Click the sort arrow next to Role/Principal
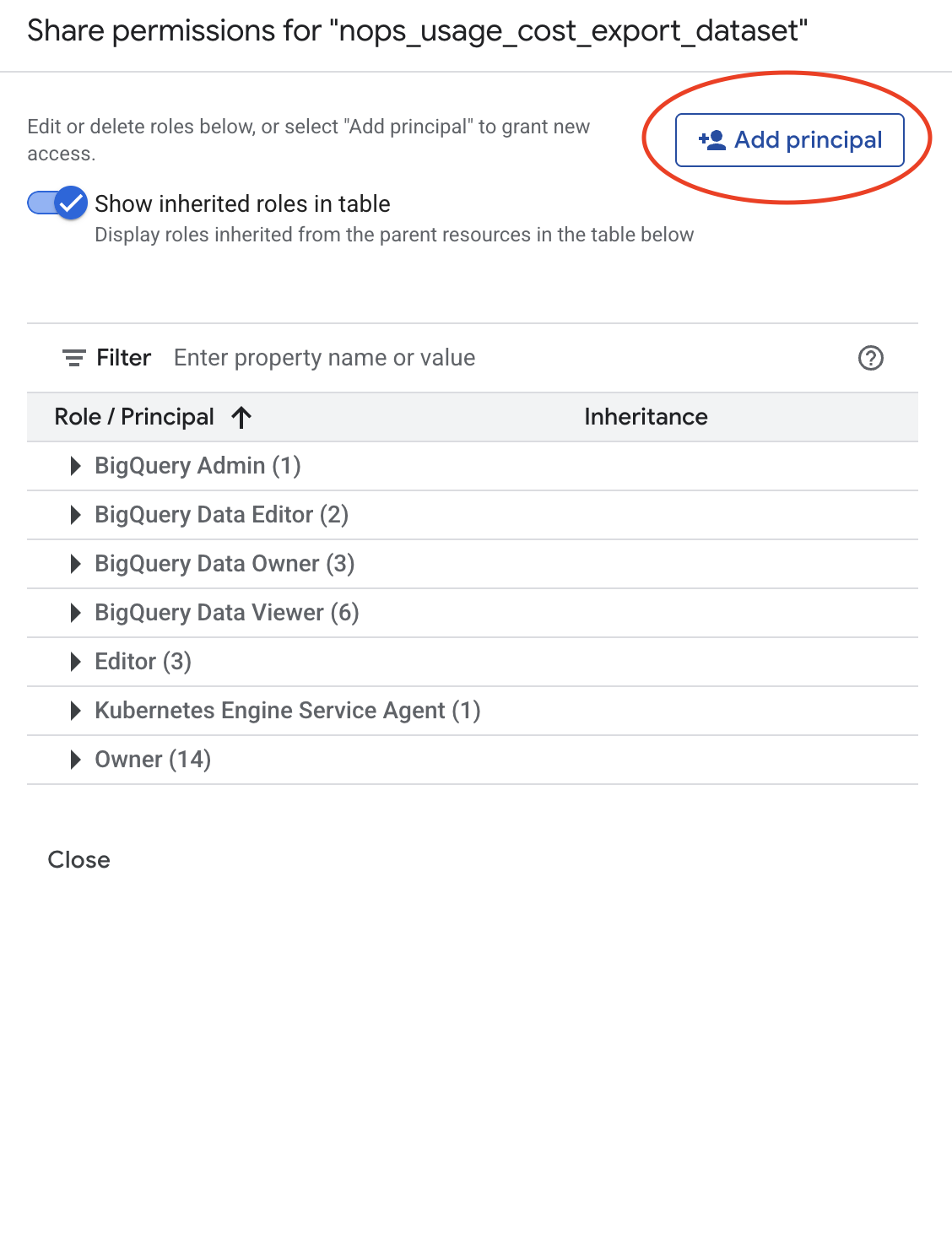This screenshot has height=1234, width=952. click(242, 416)
